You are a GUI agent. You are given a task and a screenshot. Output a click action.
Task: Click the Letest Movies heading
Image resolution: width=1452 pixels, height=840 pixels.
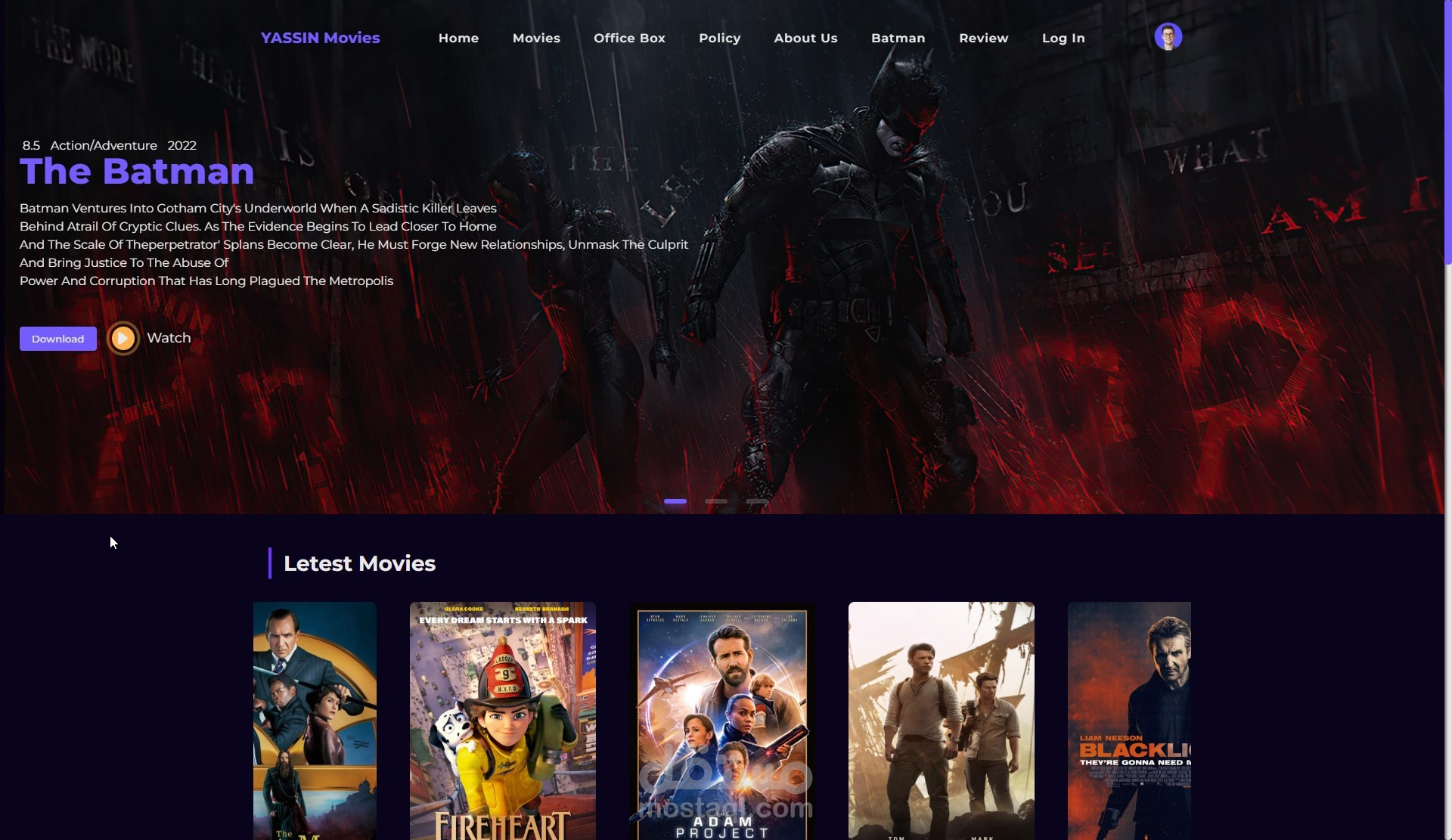coord(359,563)
